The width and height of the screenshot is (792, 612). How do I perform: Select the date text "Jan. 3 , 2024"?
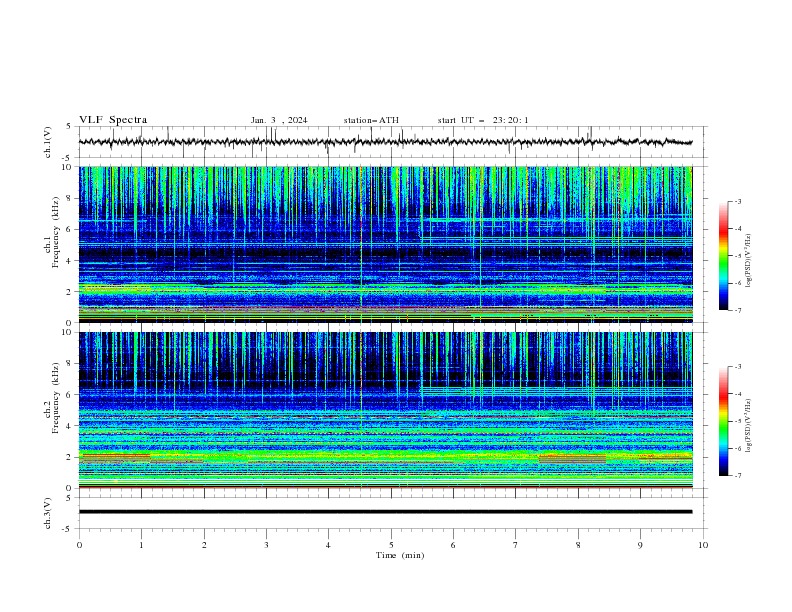point(279,120)
